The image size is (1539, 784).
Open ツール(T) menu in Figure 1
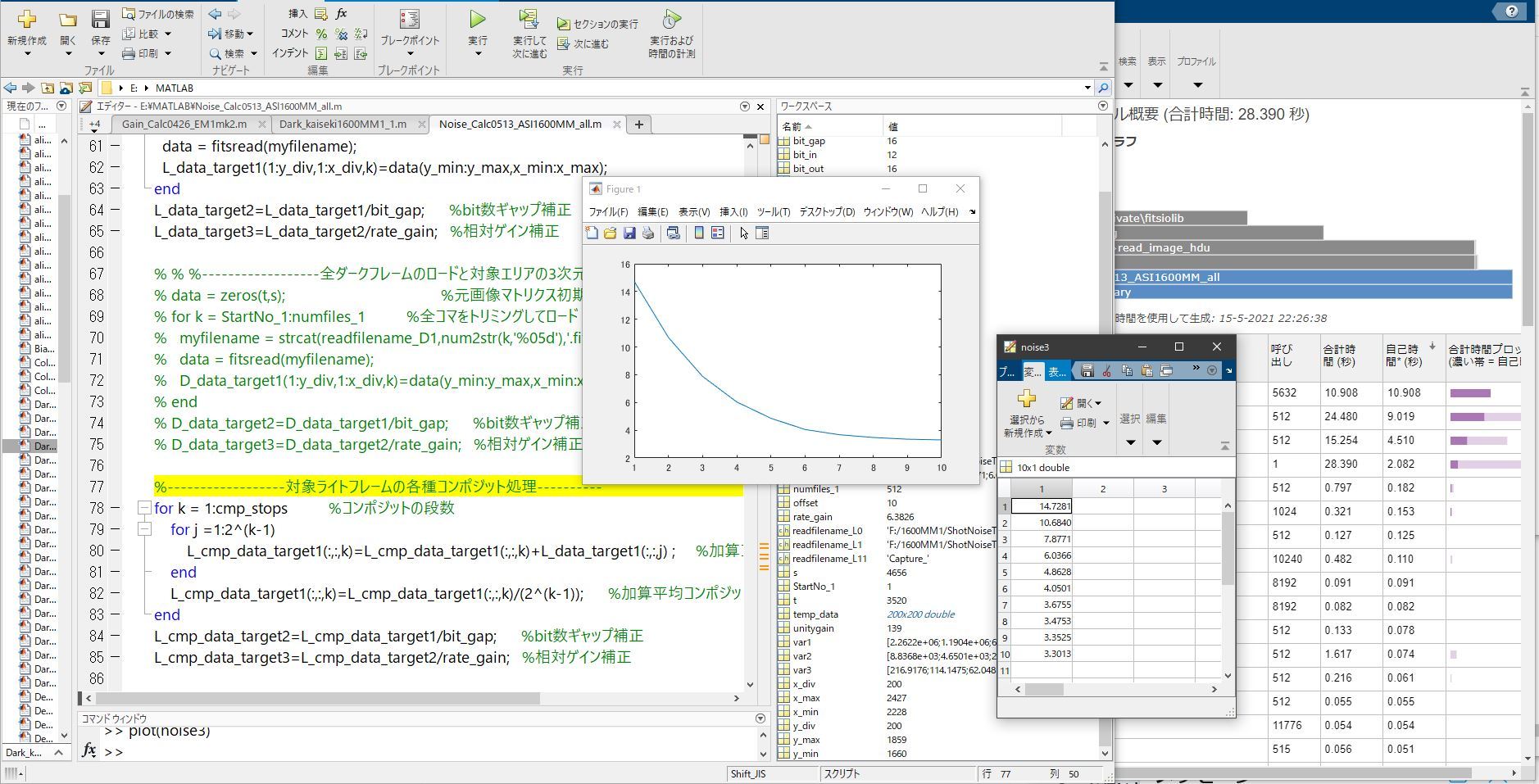pyautogui.click(x=773, y=211)
